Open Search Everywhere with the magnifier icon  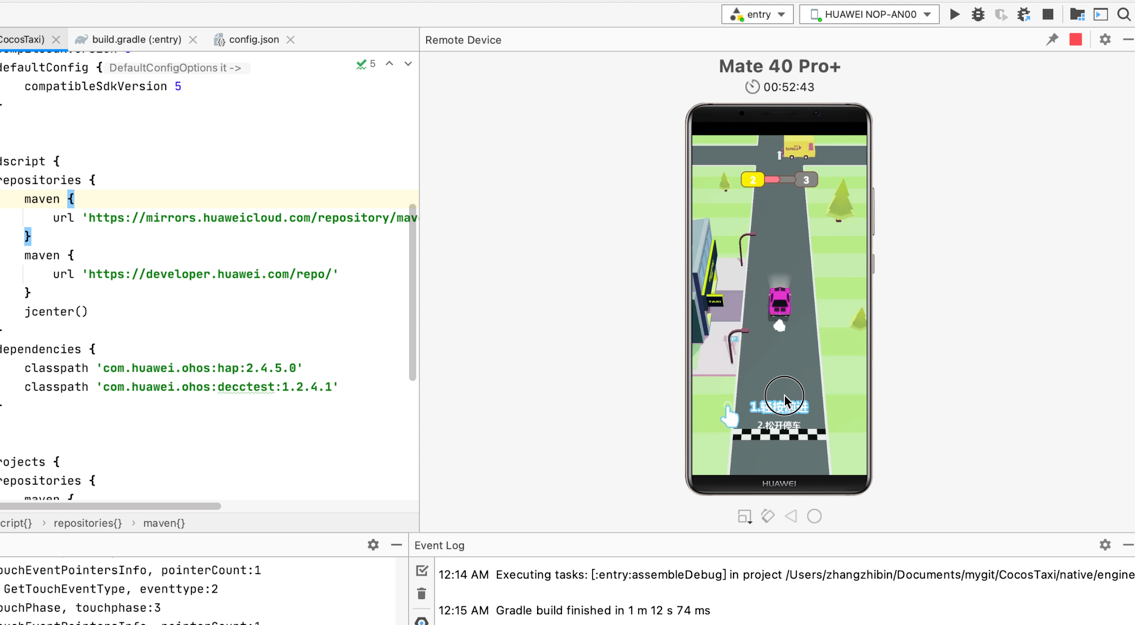pos(1125,15)
